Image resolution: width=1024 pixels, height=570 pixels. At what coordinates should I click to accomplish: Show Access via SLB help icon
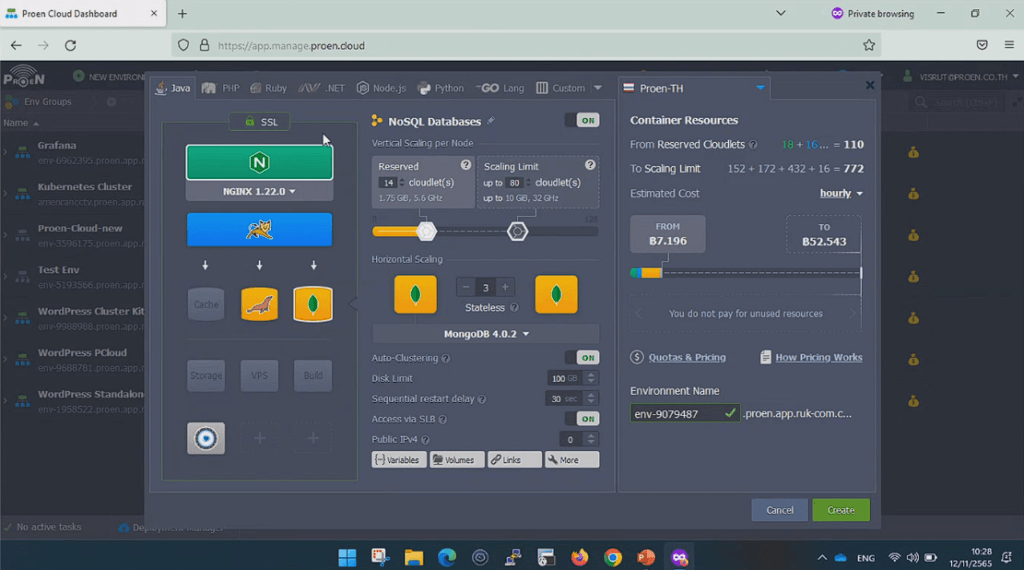pyautogui.click(x=443, y=419)
